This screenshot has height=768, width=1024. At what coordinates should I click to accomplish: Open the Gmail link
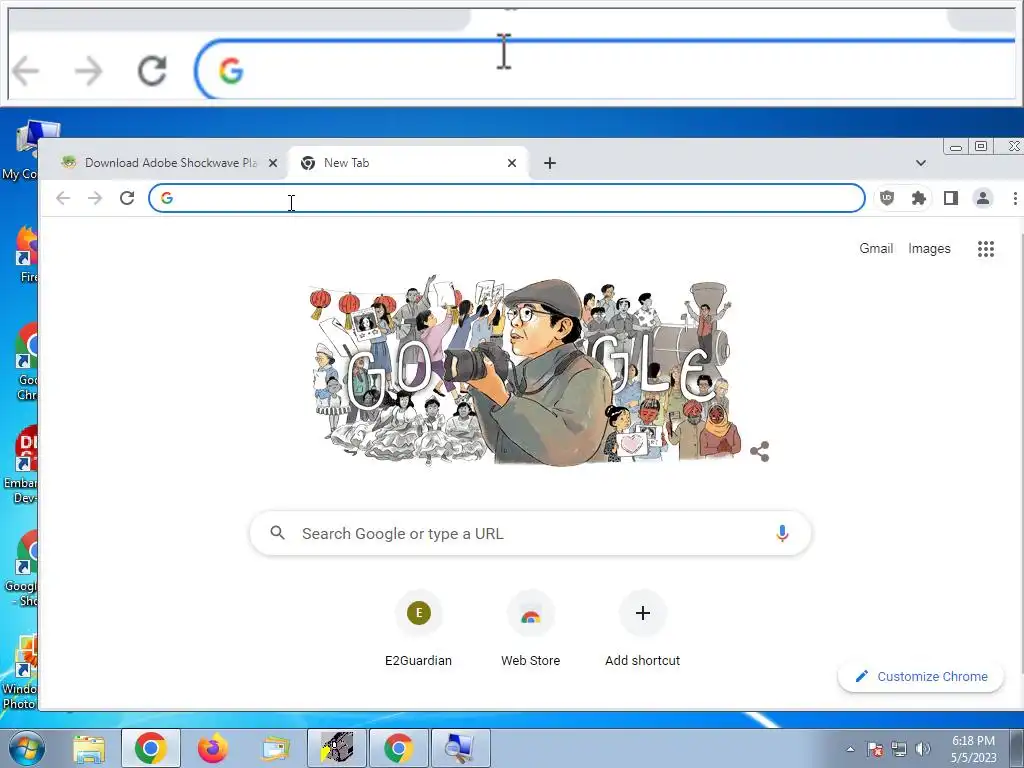coord(876,249)
